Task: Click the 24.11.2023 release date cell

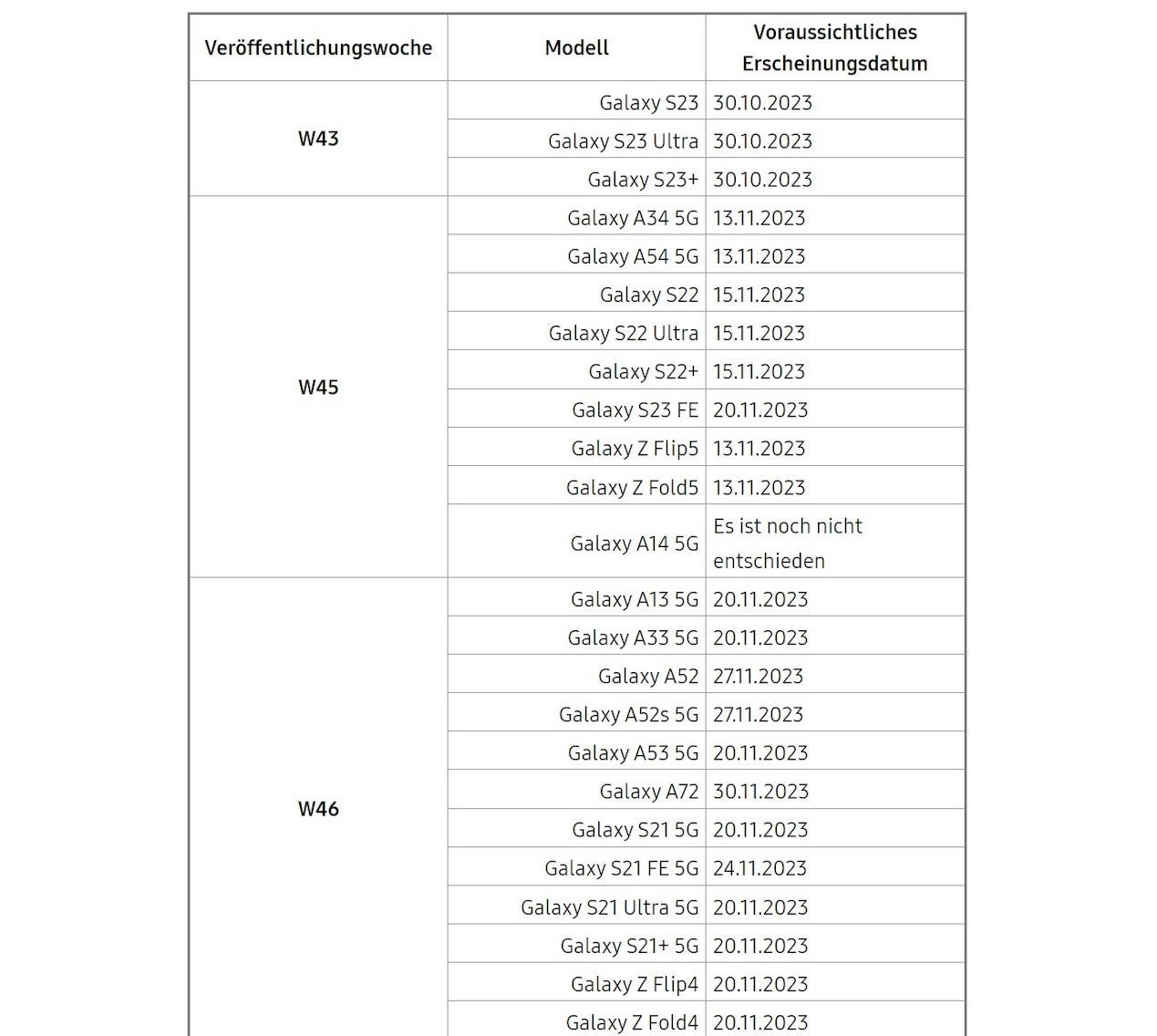Action: (x=834, y=867)
